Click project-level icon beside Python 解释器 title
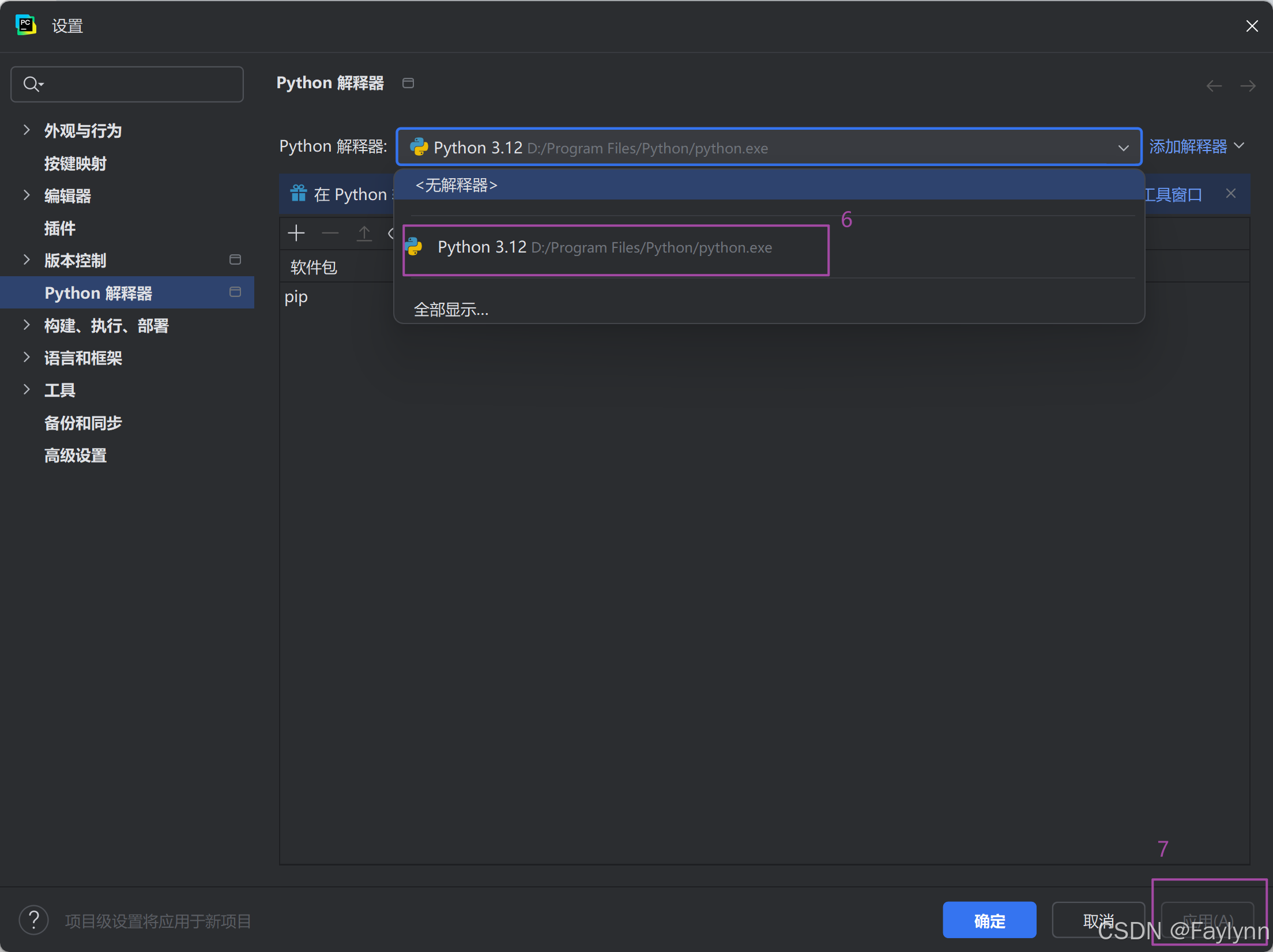Screen dimensions: 1273x952 tap(408, 83)
